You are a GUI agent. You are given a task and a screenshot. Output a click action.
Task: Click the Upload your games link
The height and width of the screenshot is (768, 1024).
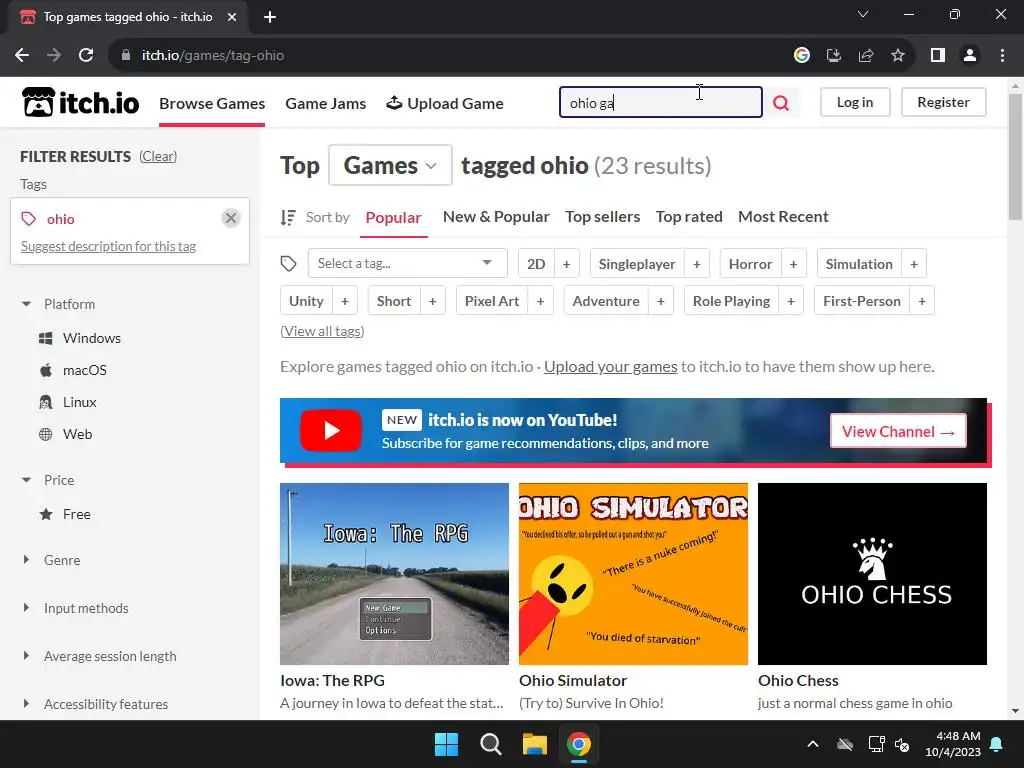tap(611, 367)
